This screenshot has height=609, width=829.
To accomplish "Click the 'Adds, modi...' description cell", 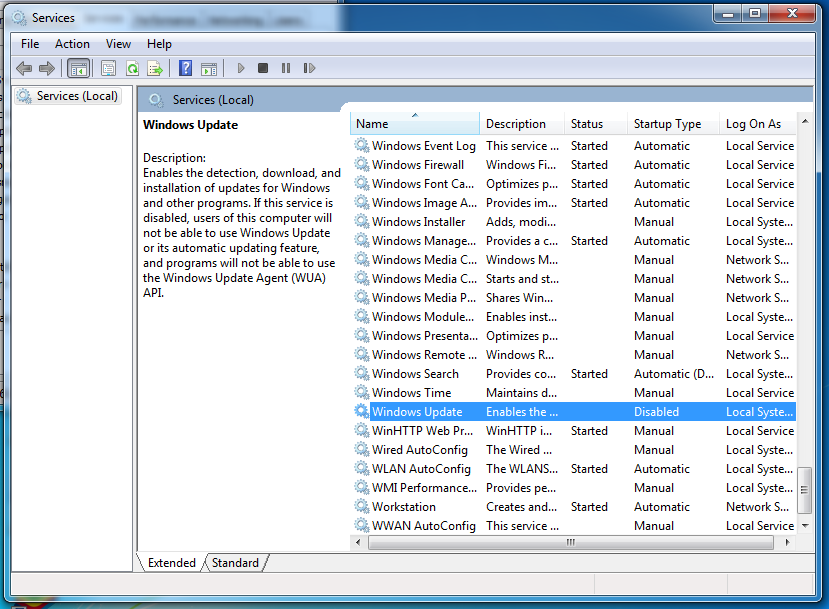I will point(521,222).
